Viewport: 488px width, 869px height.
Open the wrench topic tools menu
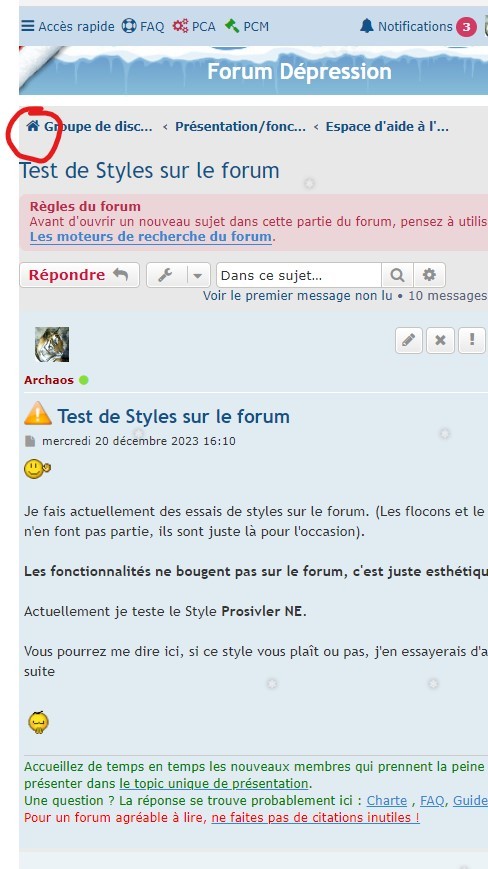point(165,275)
